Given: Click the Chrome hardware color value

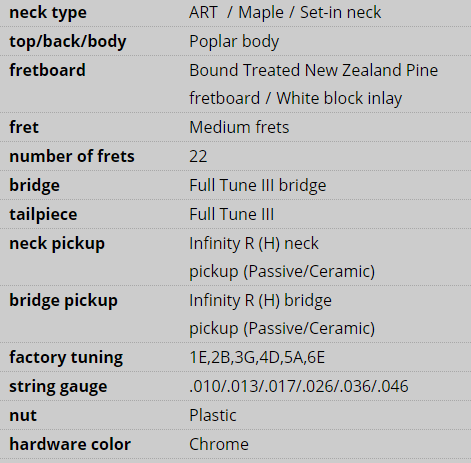Looking at the screenshot, I should point(219,444).
